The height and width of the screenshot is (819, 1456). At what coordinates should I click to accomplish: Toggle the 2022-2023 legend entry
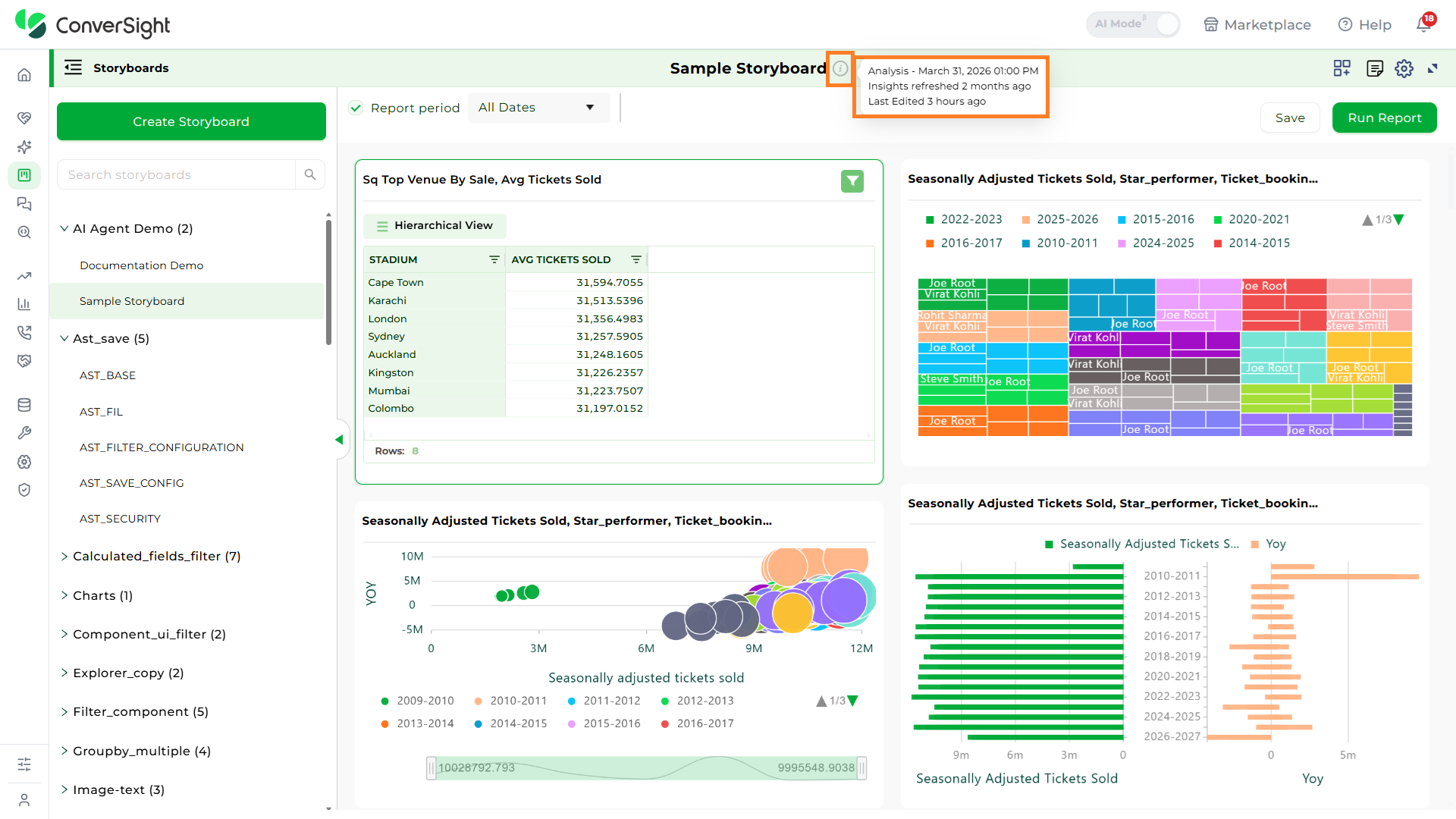[x=963, y=219]
